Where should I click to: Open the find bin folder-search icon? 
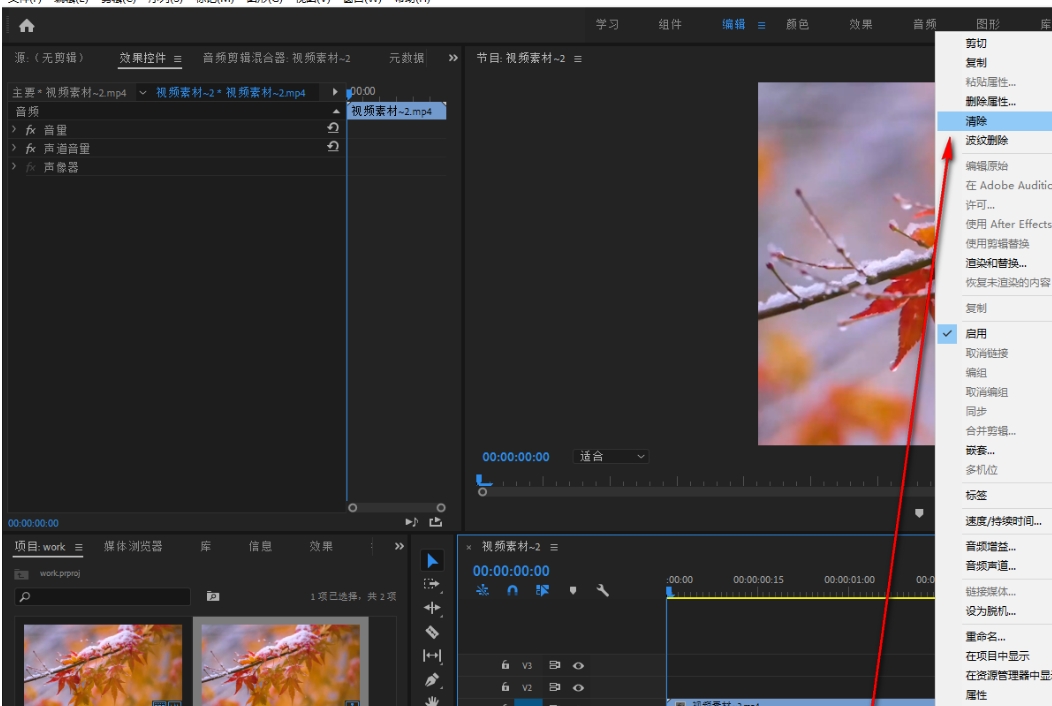point(213,596)
